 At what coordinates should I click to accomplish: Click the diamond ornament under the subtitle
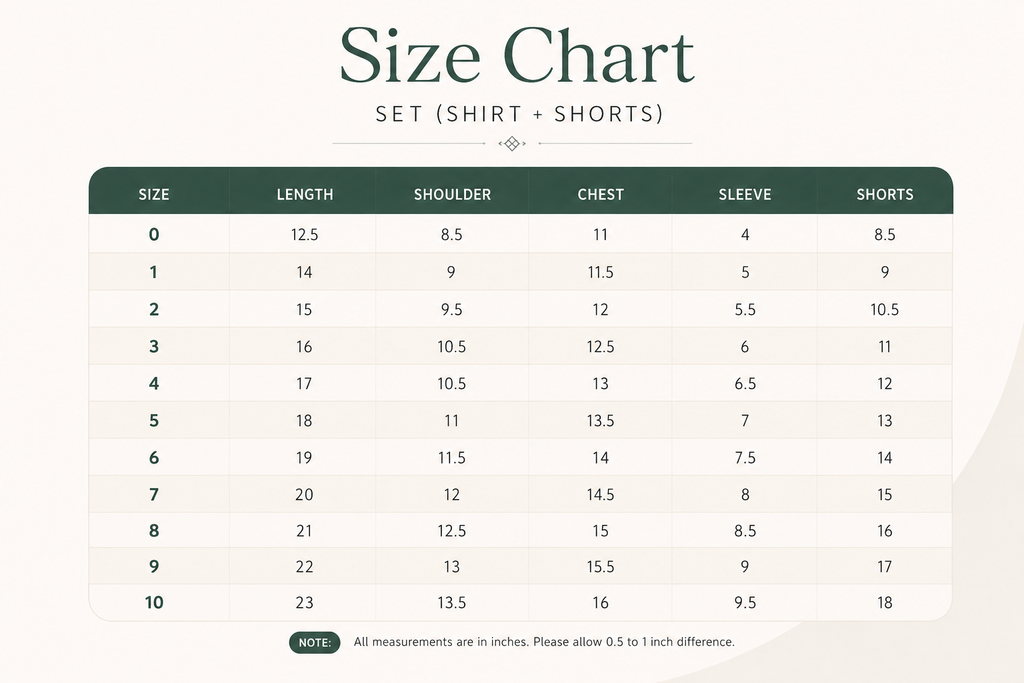512,143
